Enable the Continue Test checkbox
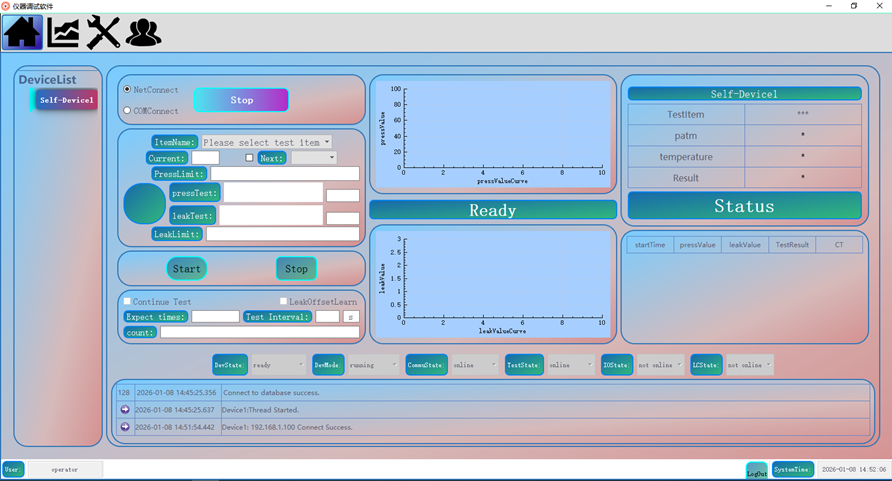This screenshot has height=481, width=892. pos(127,301)
